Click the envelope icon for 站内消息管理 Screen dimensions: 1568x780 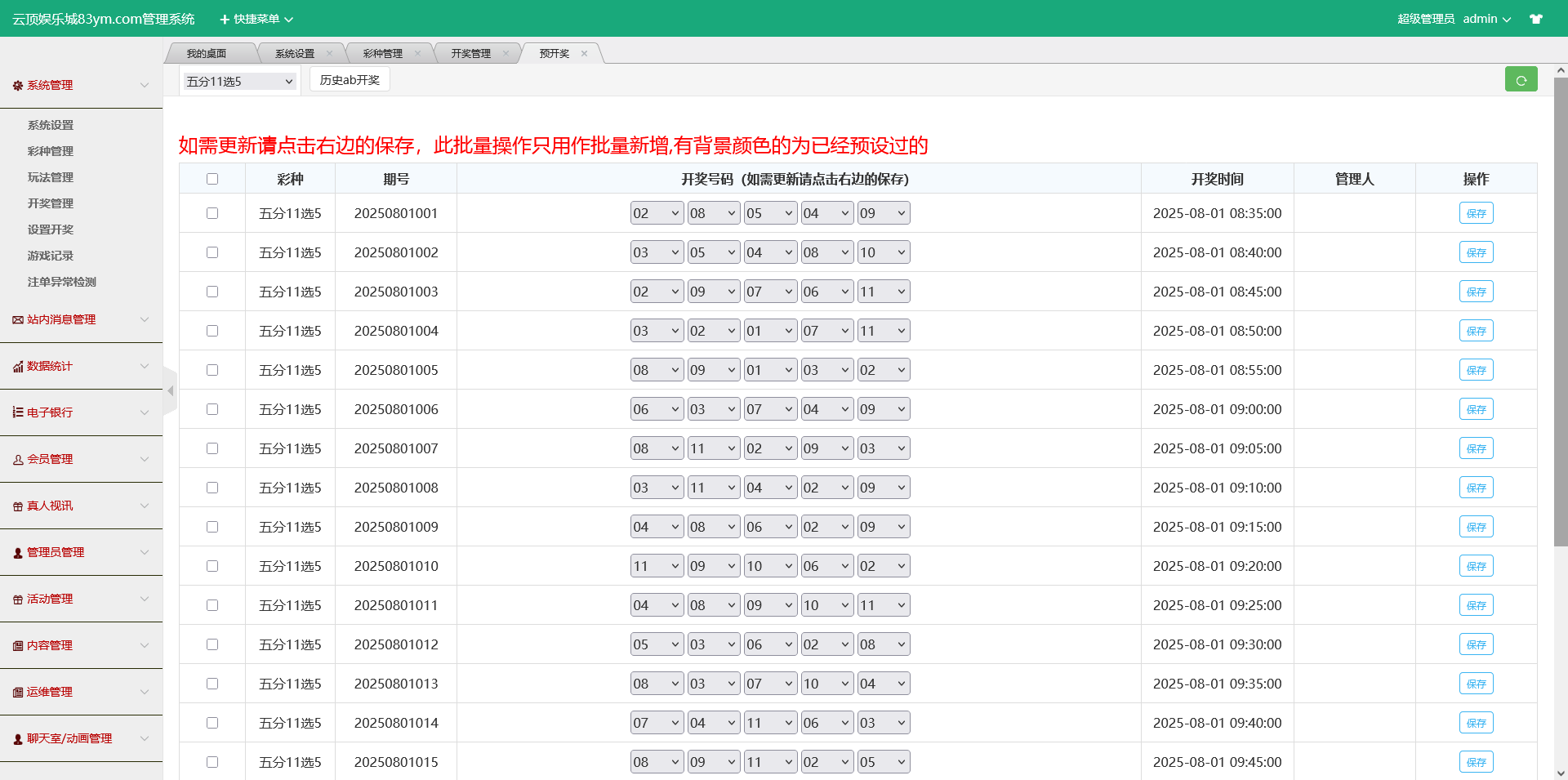click(17, 320)
